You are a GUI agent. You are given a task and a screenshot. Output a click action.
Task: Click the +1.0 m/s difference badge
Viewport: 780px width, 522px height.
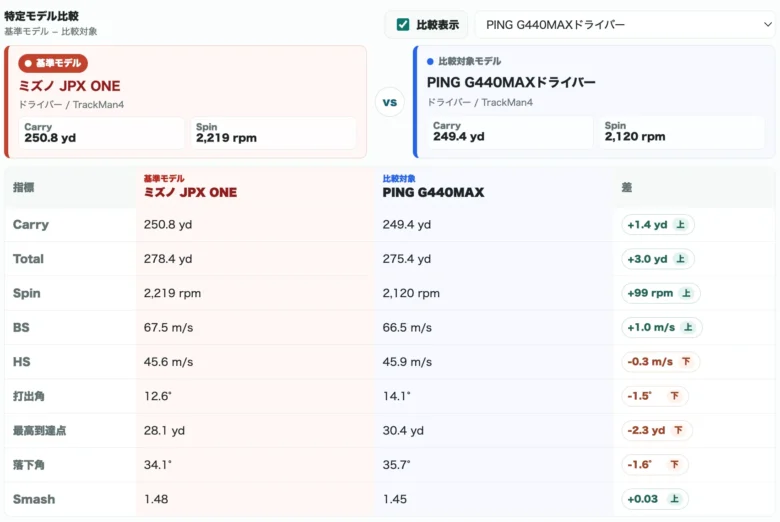[x=662, y=327]
